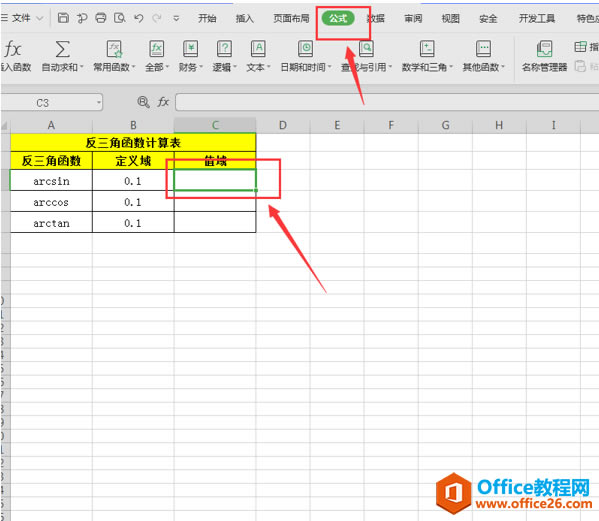Expand the Name Box dropdown arrow
The image size is (599, 521).
pyautogui.click(x=99, y=103)
